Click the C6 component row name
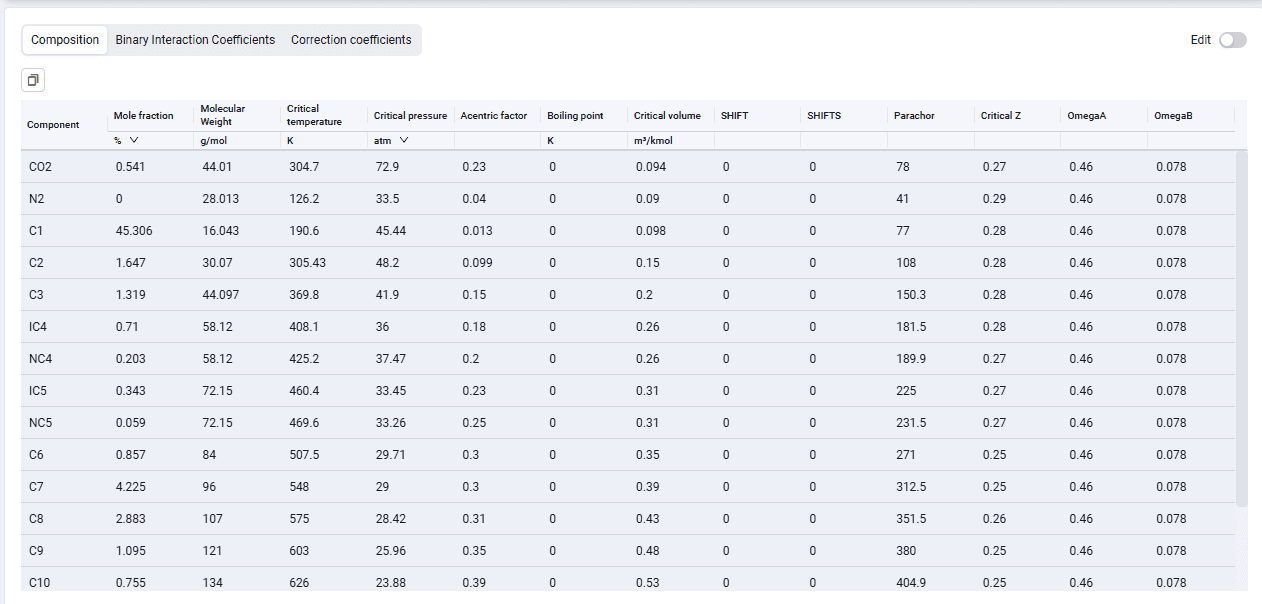The image size is (1262, 604). point(37,455)
